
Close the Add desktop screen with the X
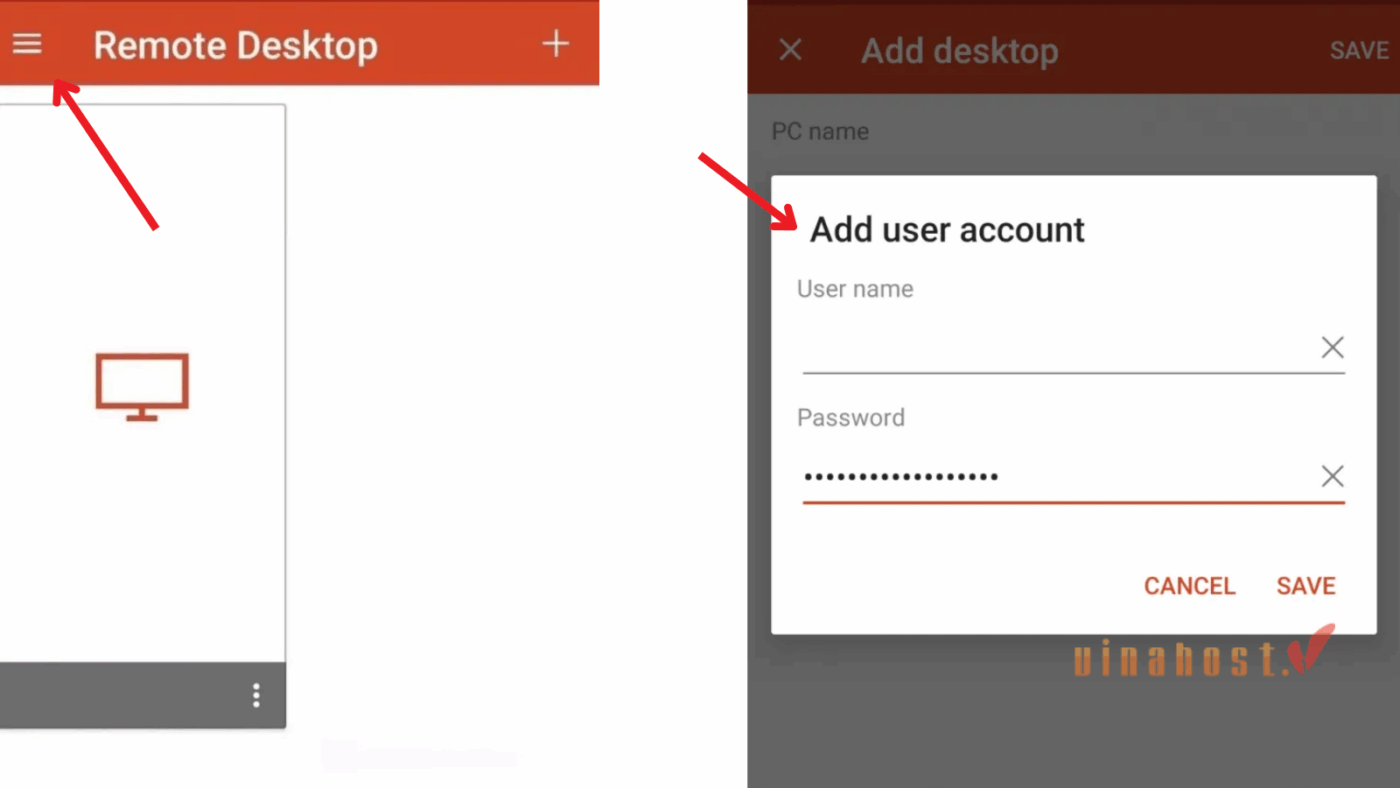[x=790, y=50]
